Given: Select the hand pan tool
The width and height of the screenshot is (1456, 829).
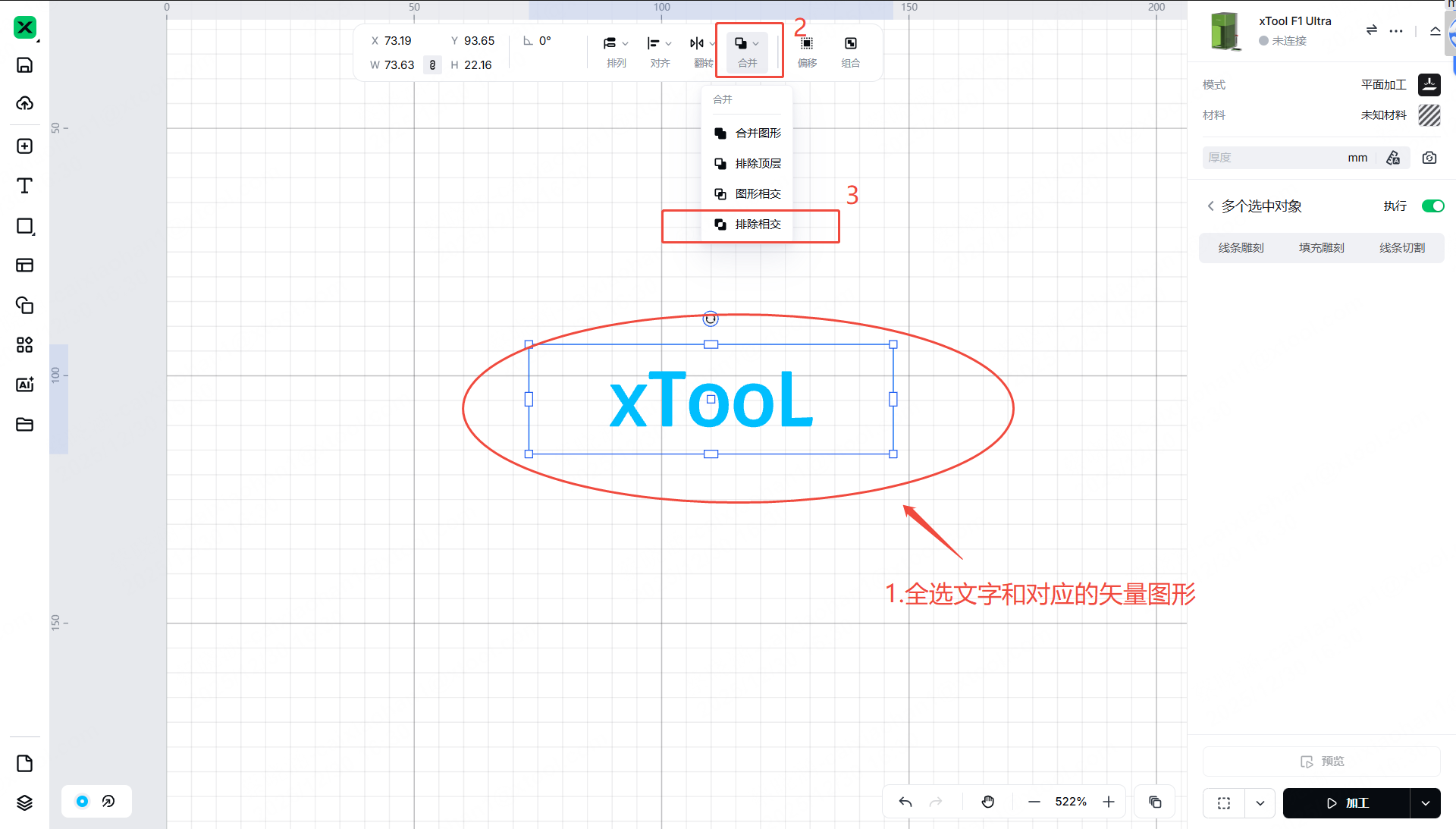Looking at the screenshot, I should [987, 802].
